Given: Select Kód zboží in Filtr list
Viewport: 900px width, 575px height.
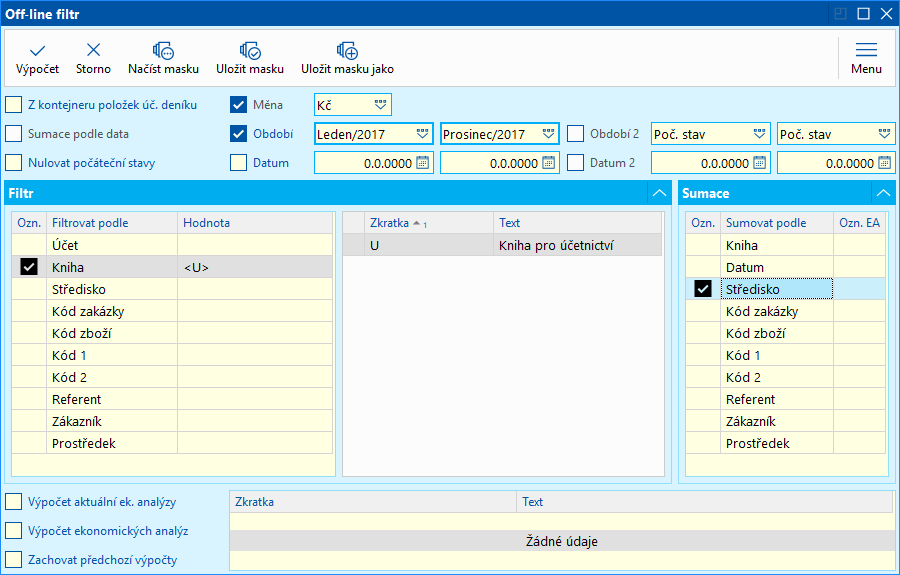Looking at the screenshot, I should point(172,333).
